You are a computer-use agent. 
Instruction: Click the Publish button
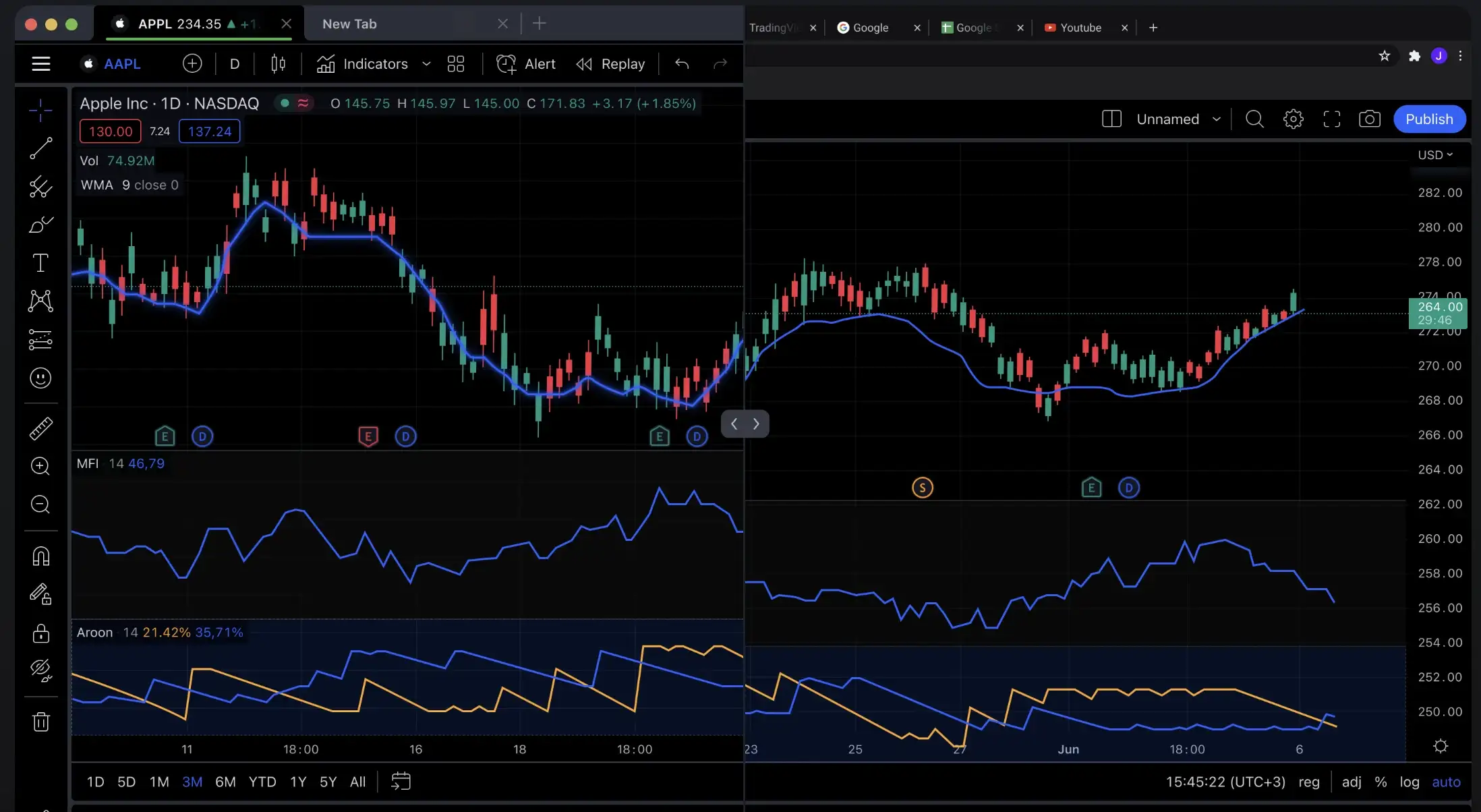[1429, 119]
